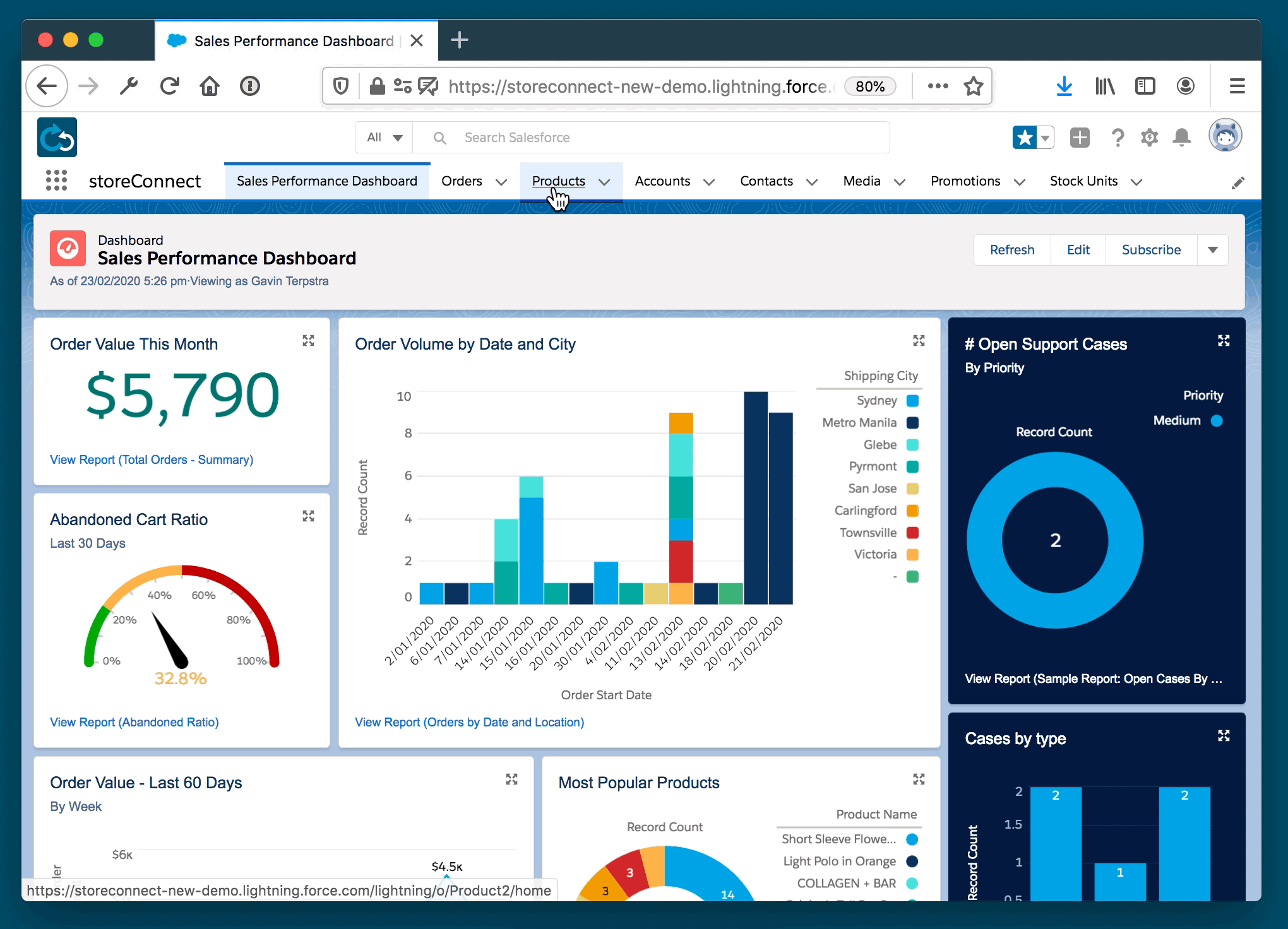Click the Salesforce search magnifier icon
This screenshot has width=1288, height=929.
pyautogui.click(x=439, y=137)
